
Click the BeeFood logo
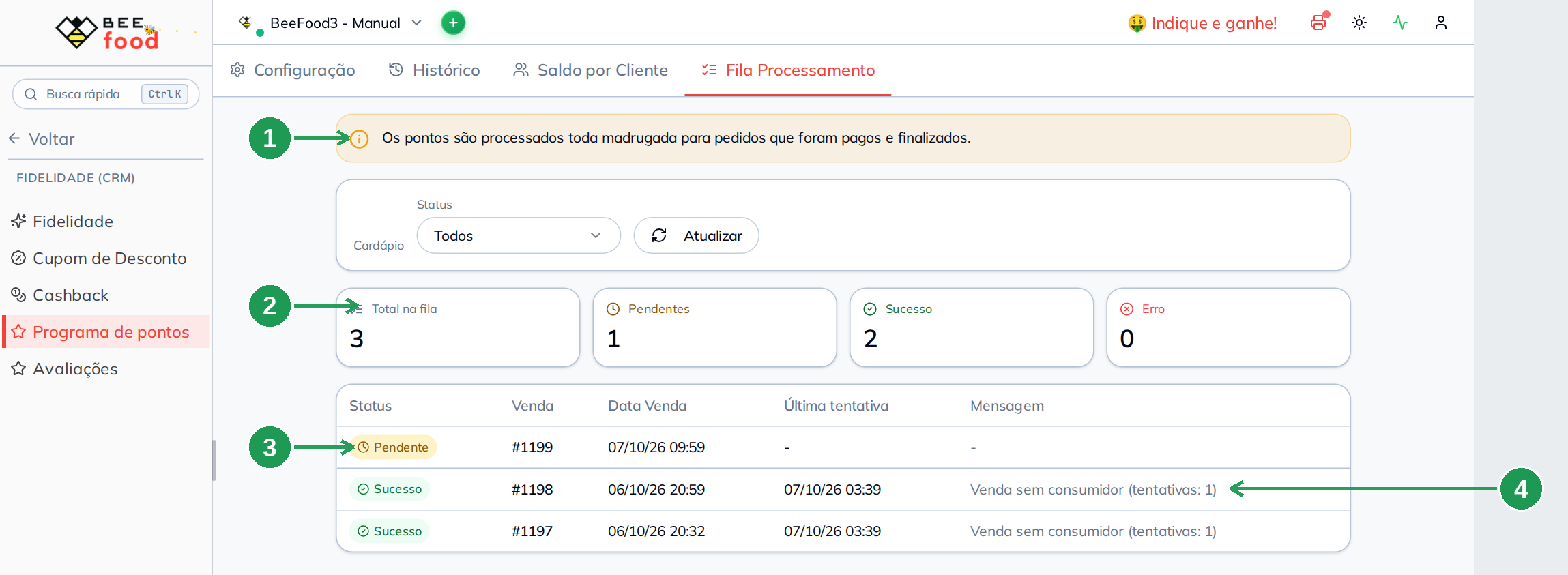tap(107, 32)
